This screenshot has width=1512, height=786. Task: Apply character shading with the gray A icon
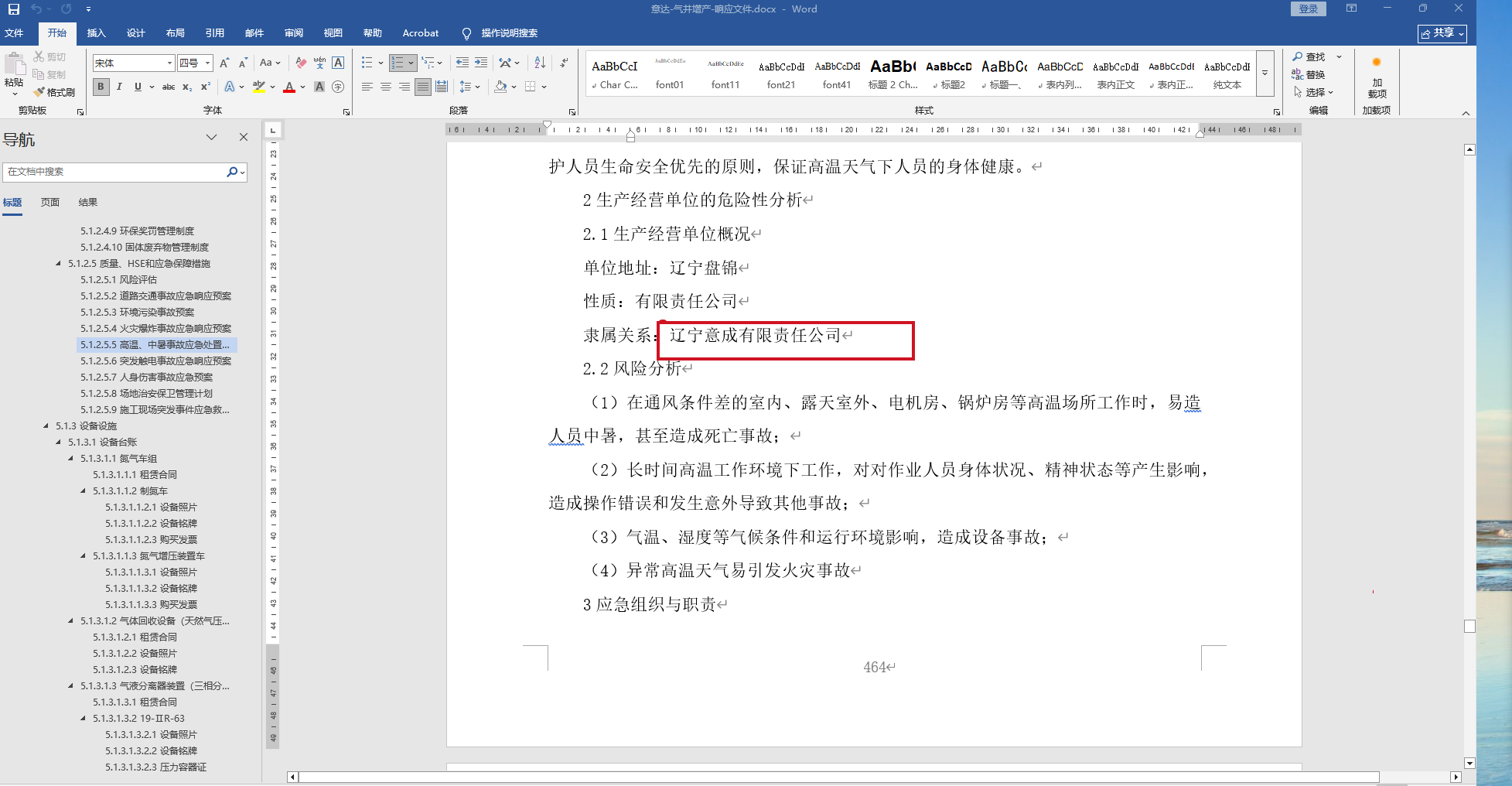[319, 87]
